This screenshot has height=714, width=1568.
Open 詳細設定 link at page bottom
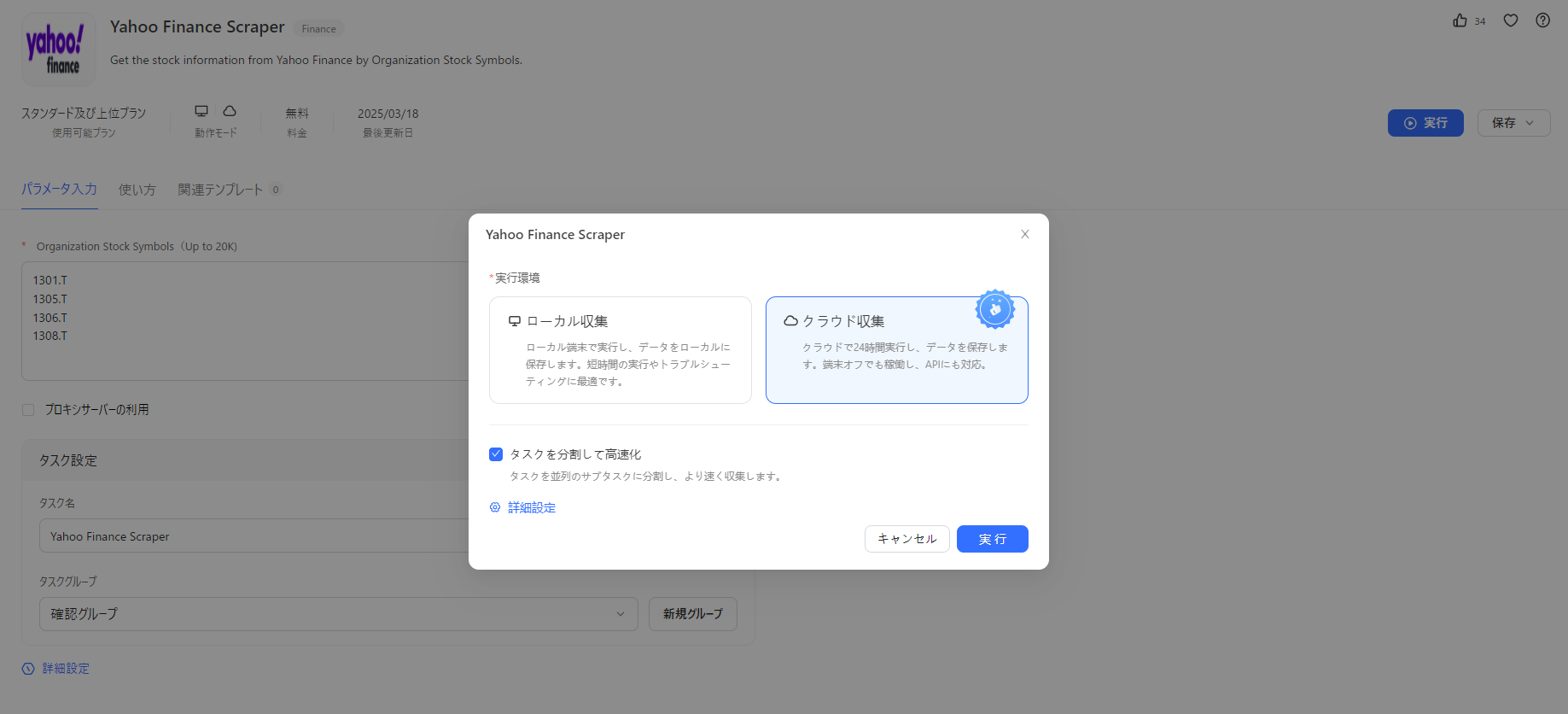click(x=66, y=669)
